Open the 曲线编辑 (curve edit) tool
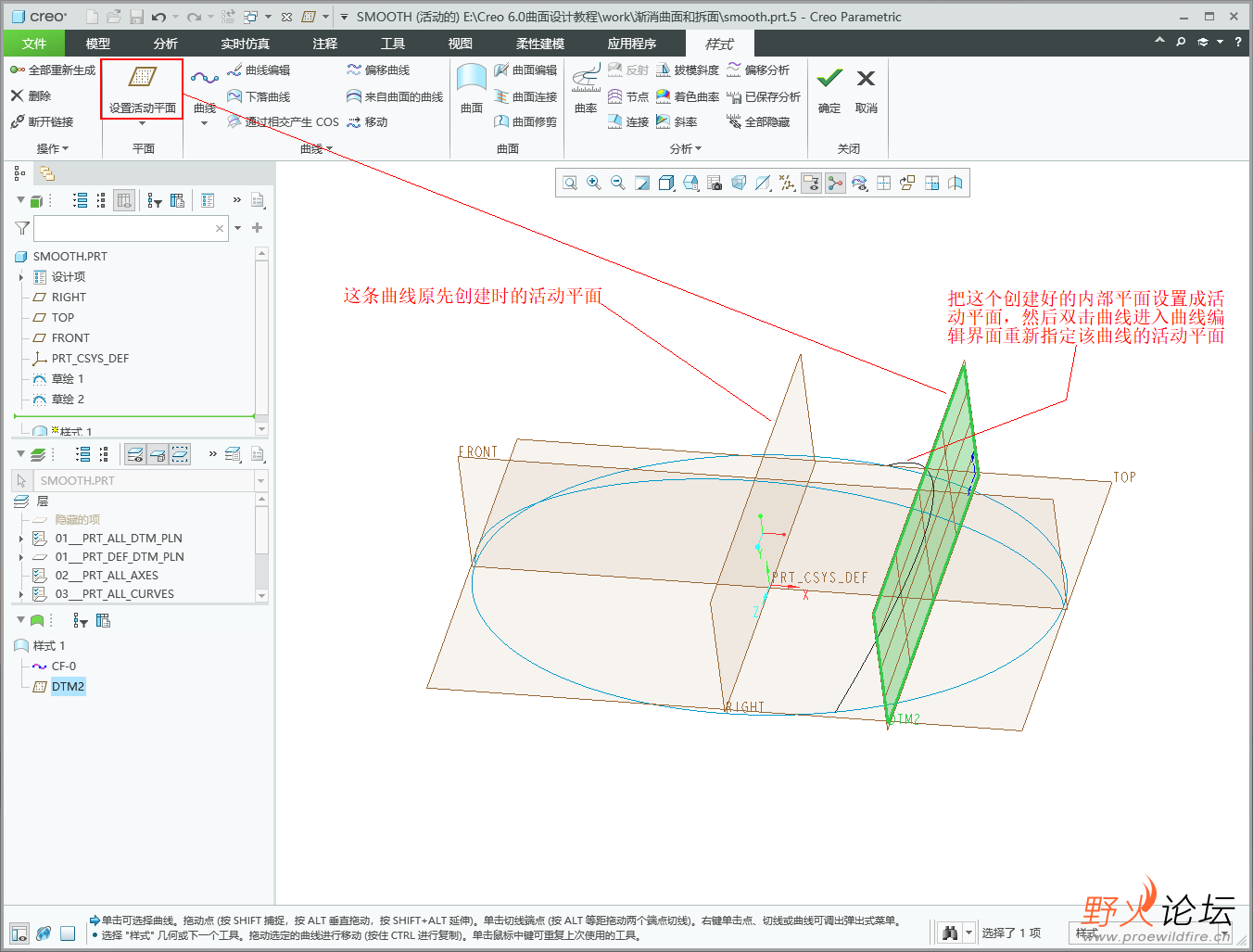 259,70
